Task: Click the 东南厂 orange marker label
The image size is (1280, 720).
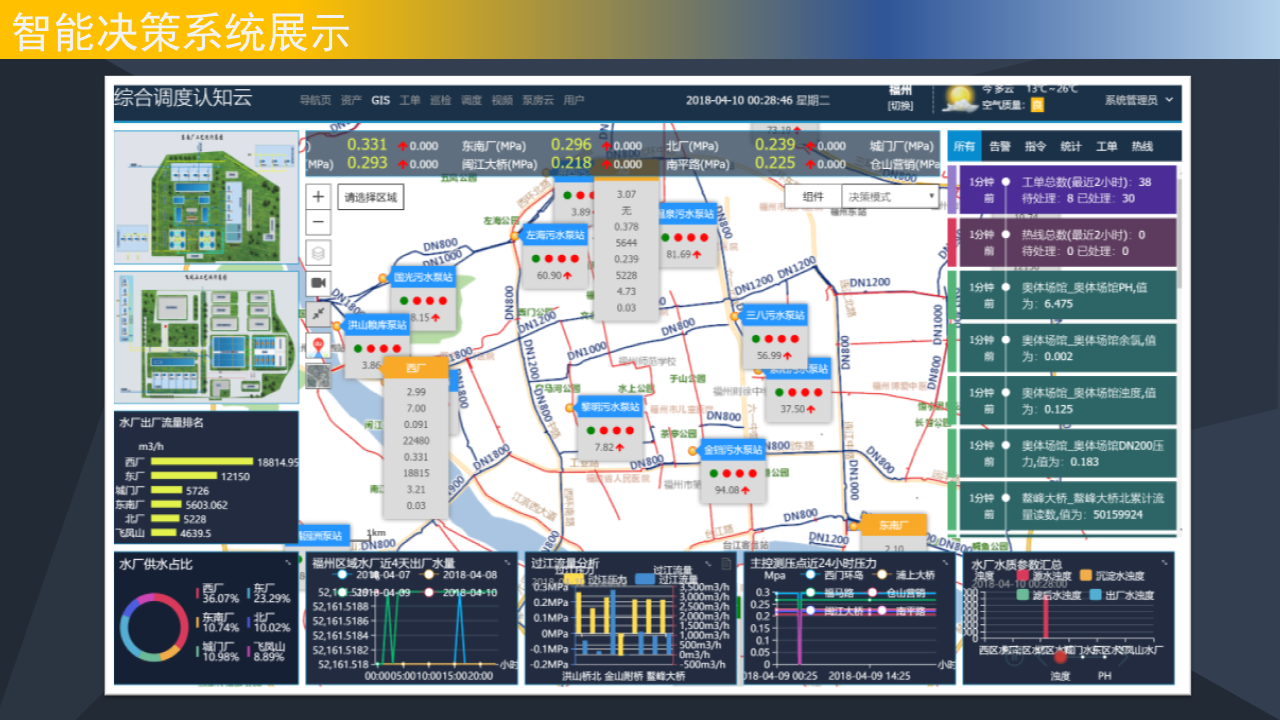Action: (893, 526)
